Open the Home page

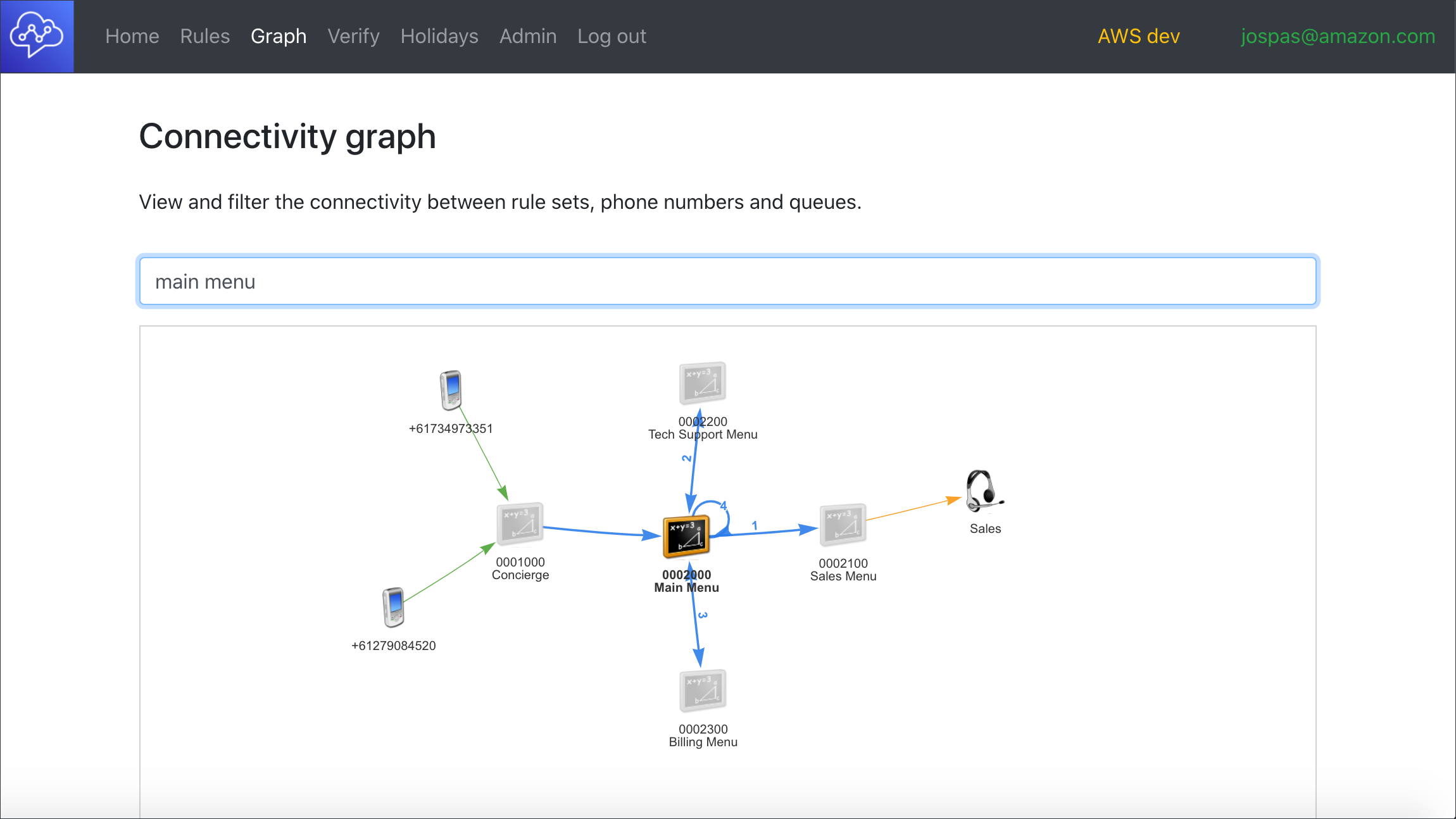point(132,36)
